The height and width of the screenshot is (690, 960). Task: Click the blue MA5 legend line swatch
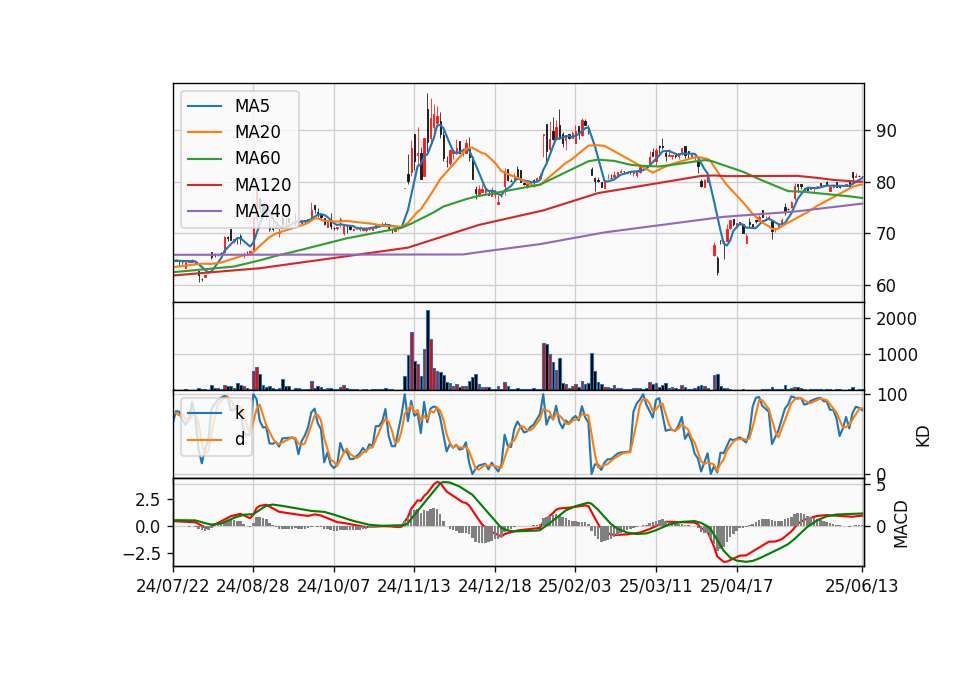(x=204, y=106)
